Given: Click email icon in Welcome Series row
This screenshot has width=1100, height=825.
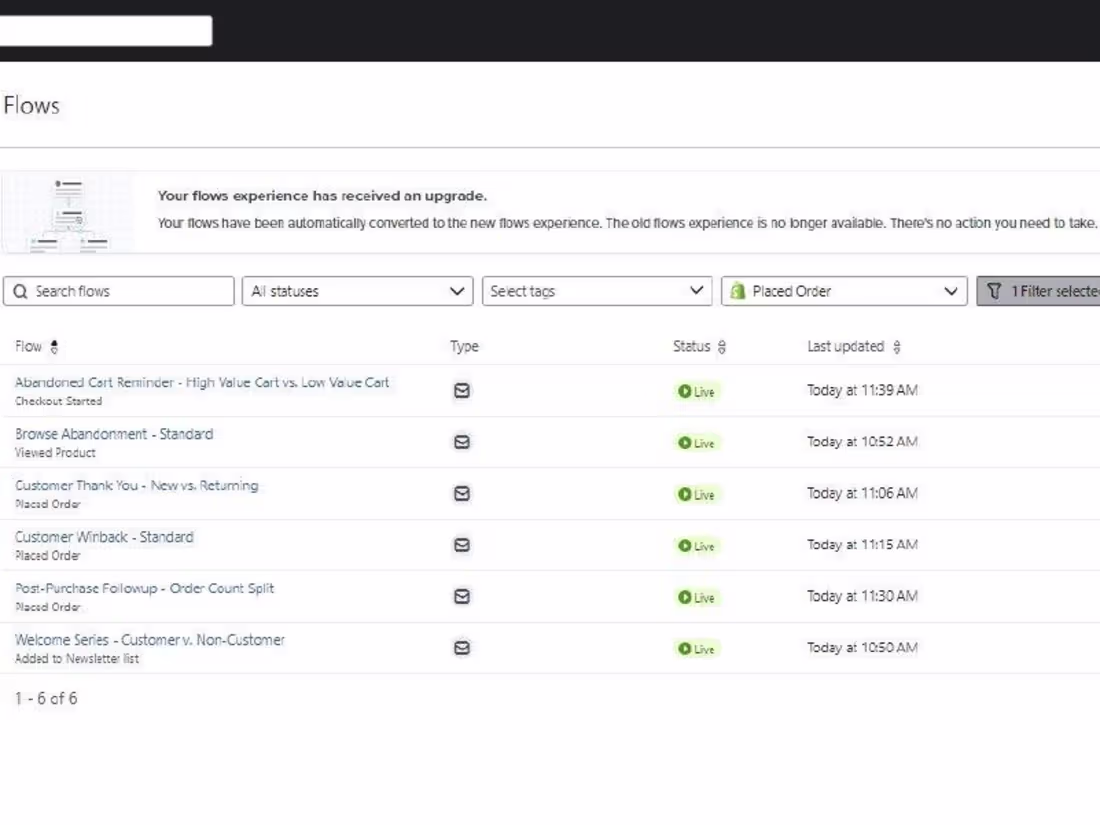Looking at the screenshot, I should 462,648.
